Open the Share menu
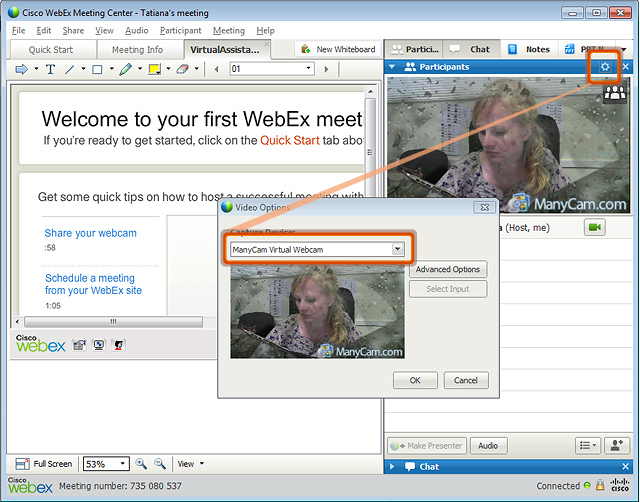 point(73,31)
